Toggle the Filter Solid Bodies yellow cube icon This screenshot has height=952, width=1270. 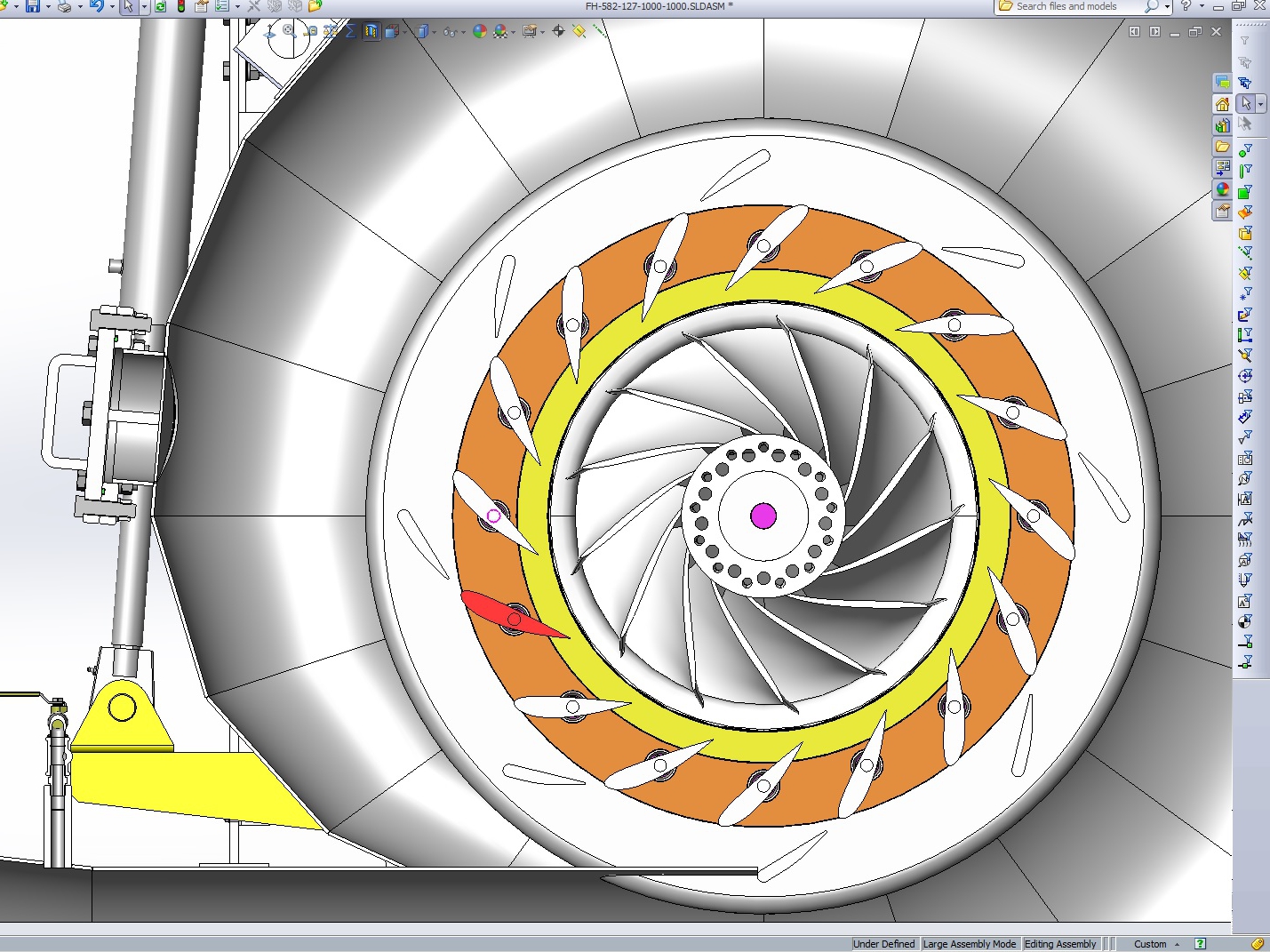click(x=1245, y=232)
